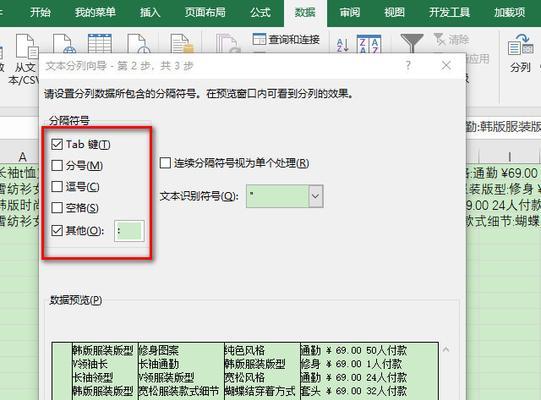Image resolution: width=541 pixels, height=400 pixels.
Task: Click the Text to Columns (分列) icon
Action: [521, 45]
